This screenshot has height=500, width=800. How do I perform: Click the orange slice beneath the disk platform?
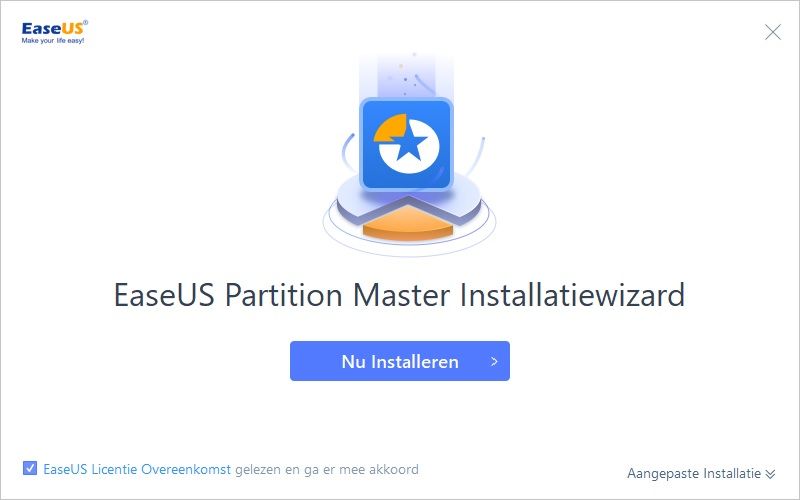coord(408,223)
